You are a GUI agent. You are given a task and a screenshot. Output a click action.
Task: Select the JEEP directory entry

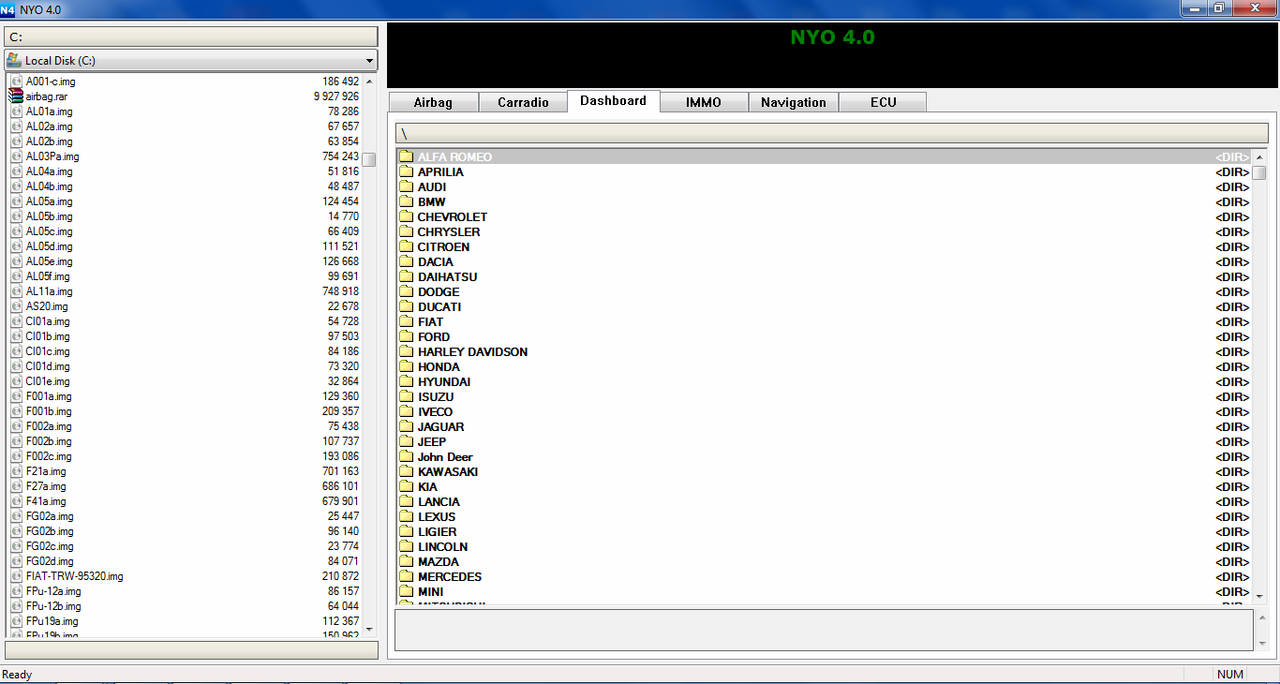pyautogui.click(x=824, y=442)
